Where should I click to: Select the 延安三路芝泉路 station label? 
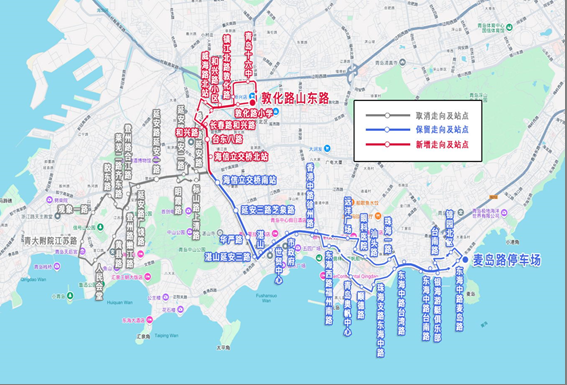(x=268, y=210)
